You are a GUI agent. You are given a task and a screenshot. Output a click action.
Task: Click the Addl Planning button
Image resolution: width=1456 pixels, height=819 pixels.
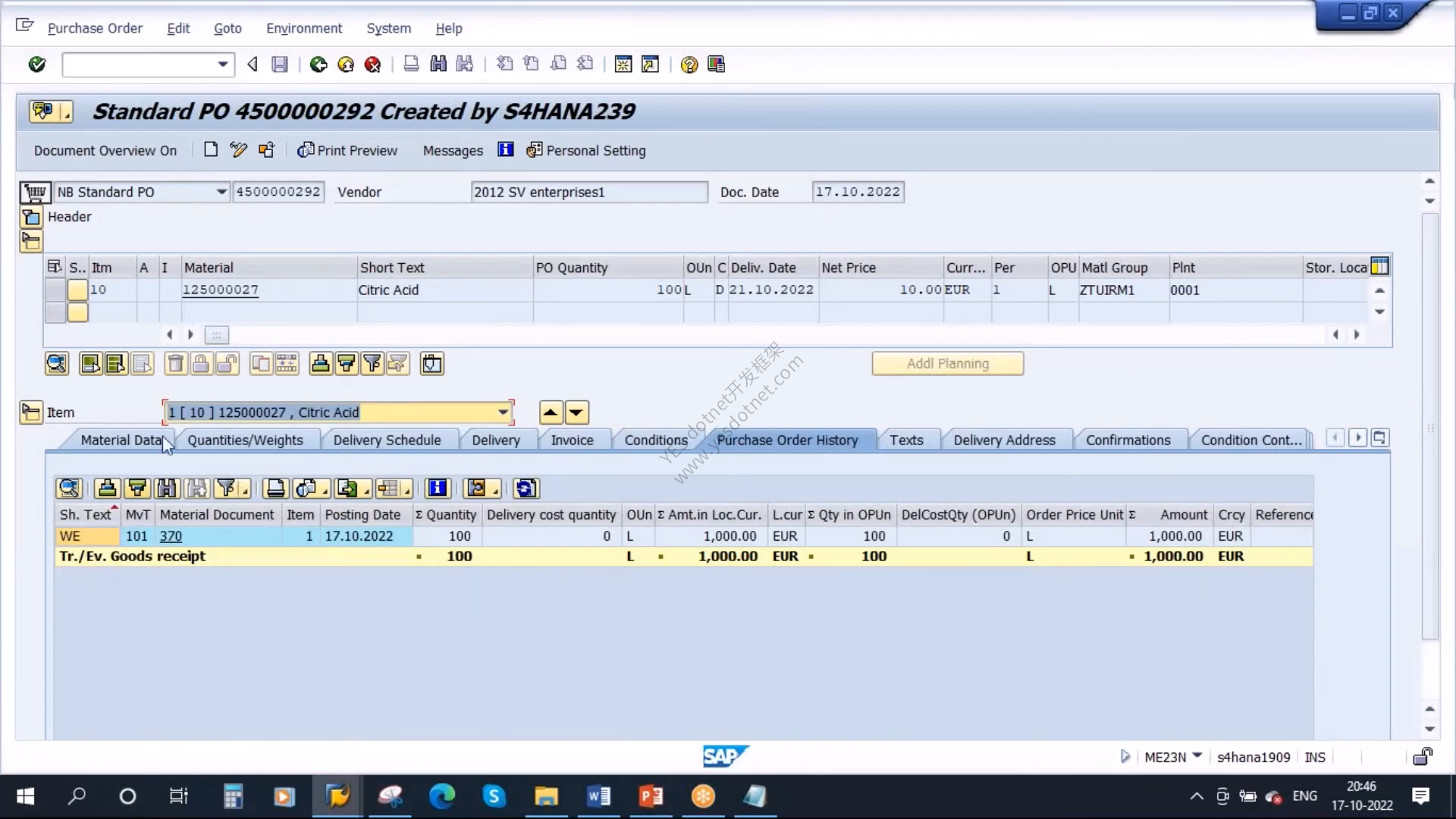tap(947, 364)
